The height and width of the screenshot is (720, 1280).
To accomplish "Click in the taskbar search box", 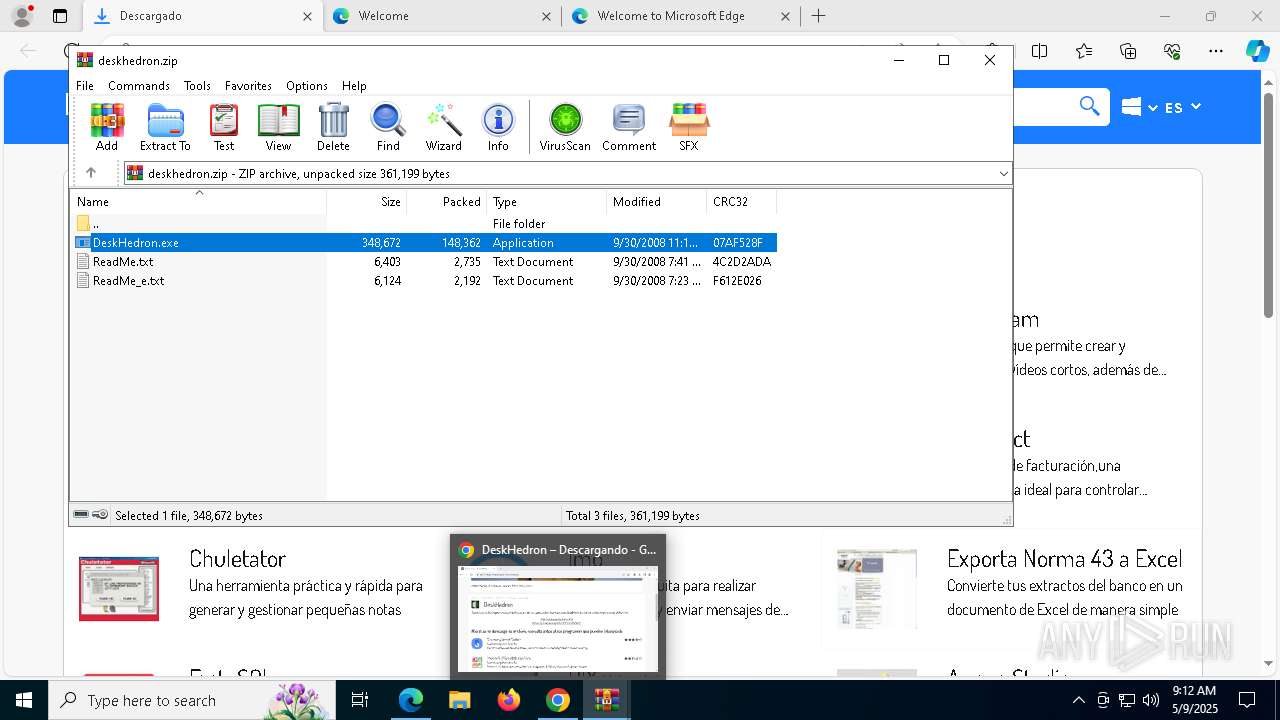I will pyautogui.click(x=191, y=700).
